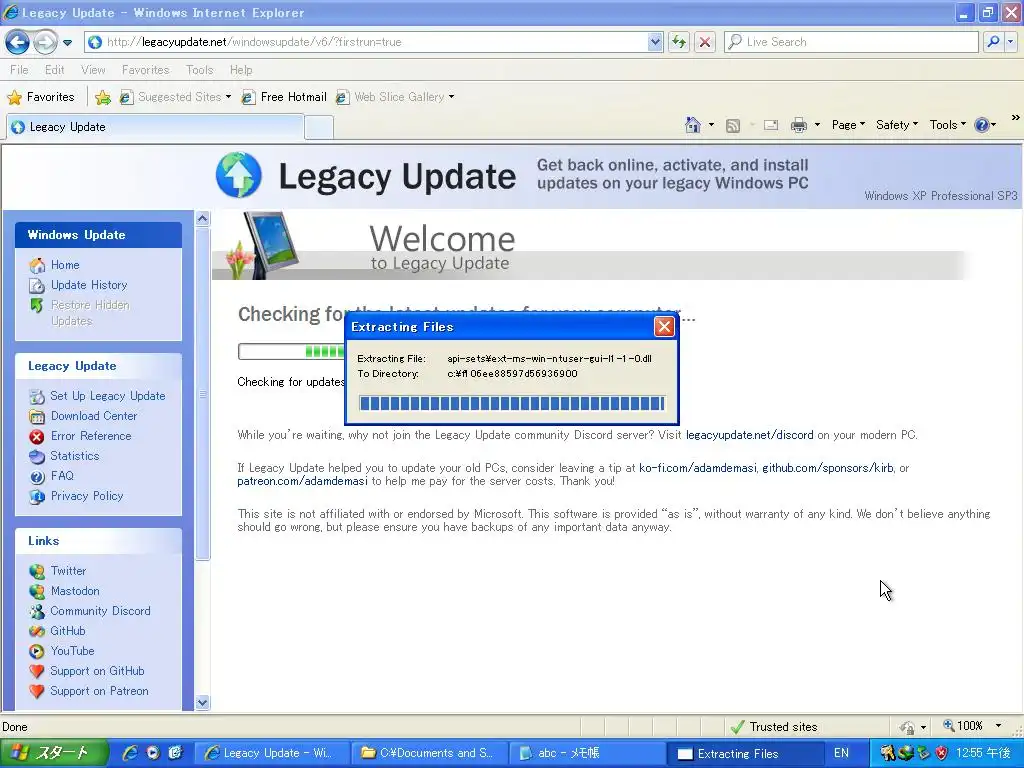This screenshot has width=1024, height=768.
Task: Switch to abc Notepad taskbar window
Action: pos(585,753)
